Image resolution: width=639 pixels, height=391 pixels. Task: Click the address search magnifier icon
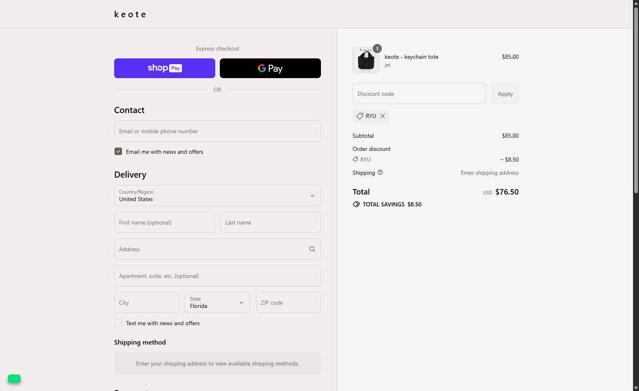[x=312, y=249]
